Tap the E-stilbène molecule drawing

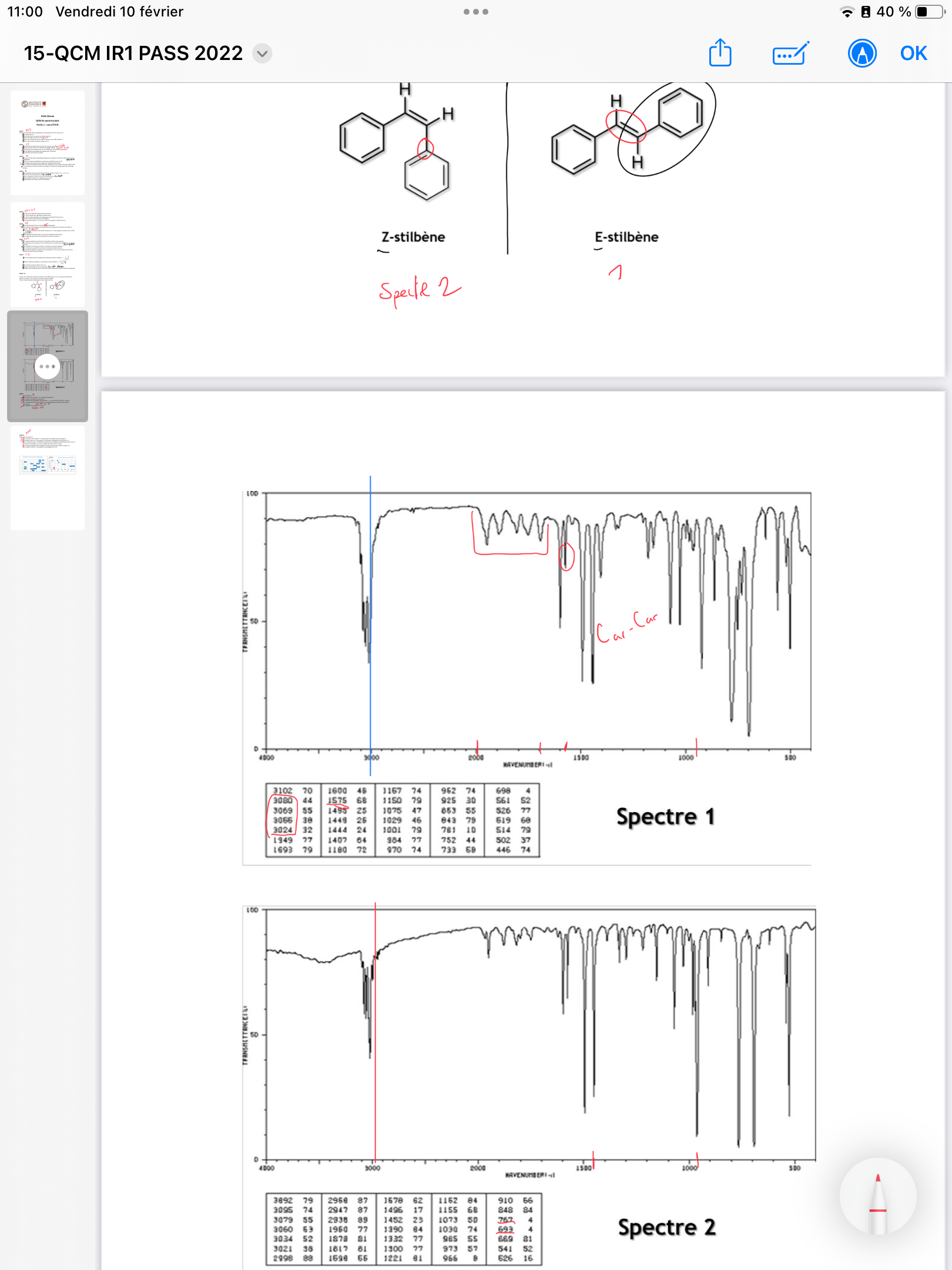(x=628, y=132)
